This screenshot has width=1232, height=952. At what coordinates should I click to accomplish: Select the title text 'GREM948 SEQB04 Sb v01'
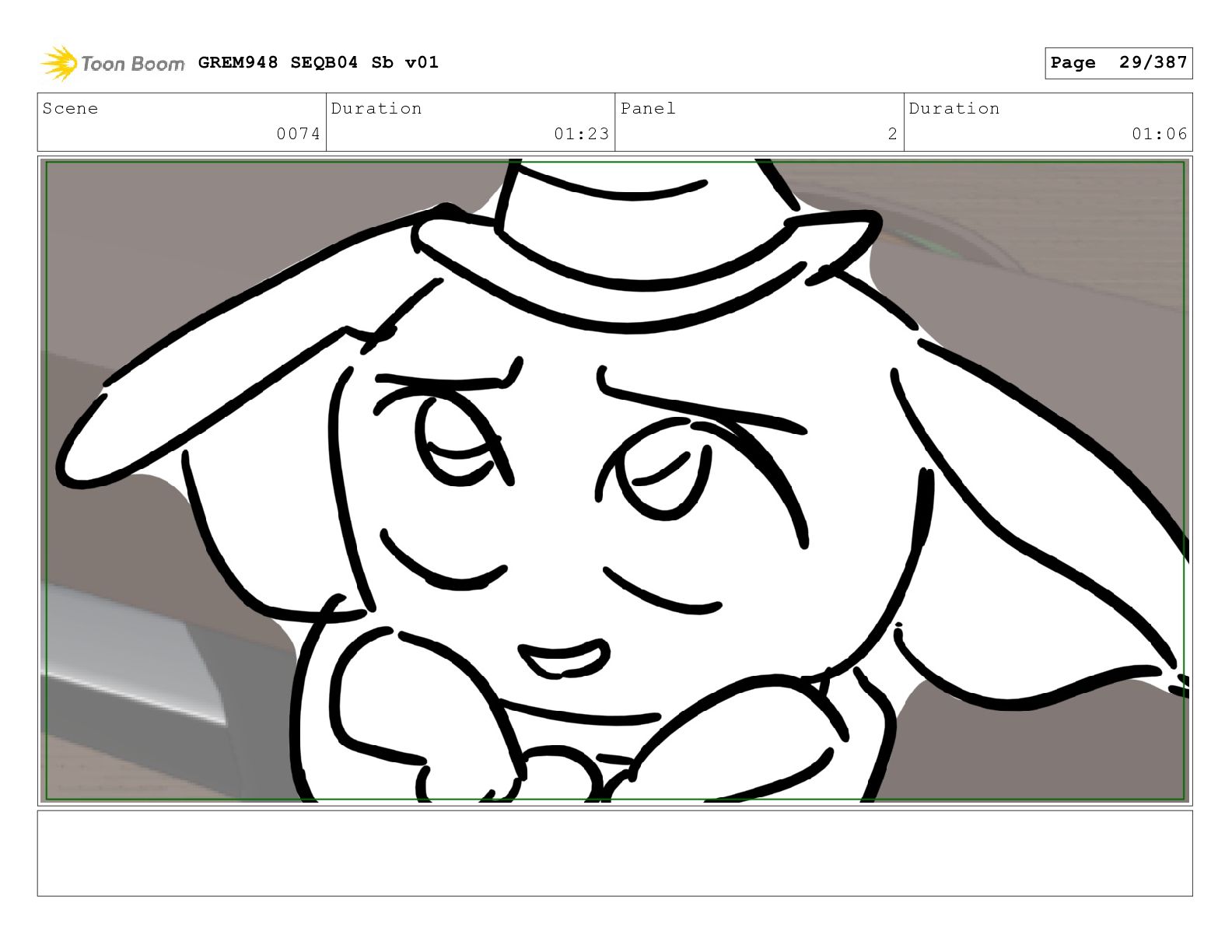pyautogui.click(x=318, y=62)
